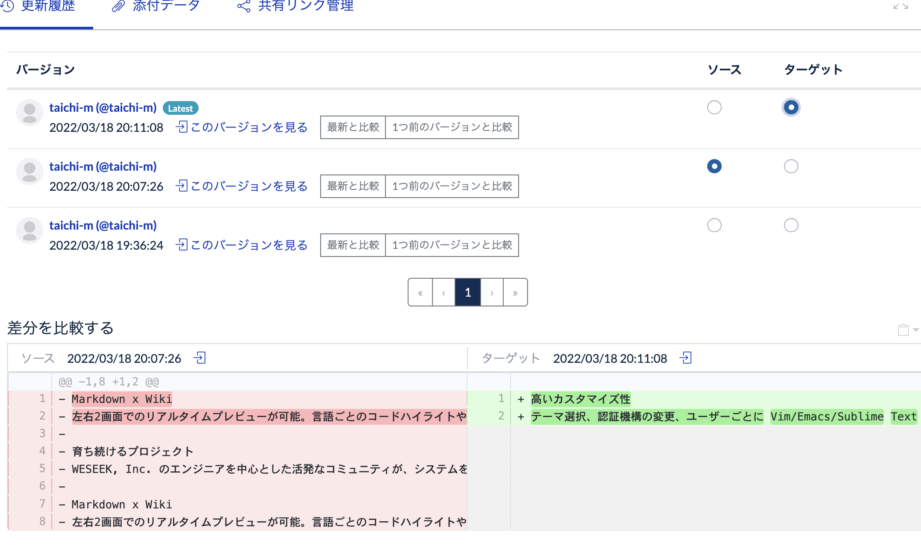921x547 pixels.
Task: Open the 更新履歴 tab
Action: [x=39, y=7]
